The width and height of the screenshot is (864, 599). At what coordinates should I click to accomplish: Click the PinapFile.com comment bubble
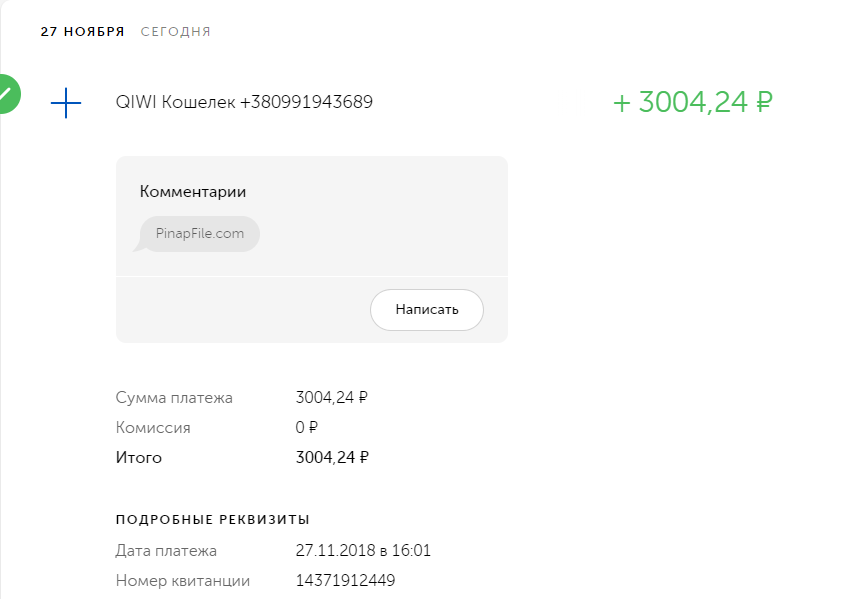199,234
